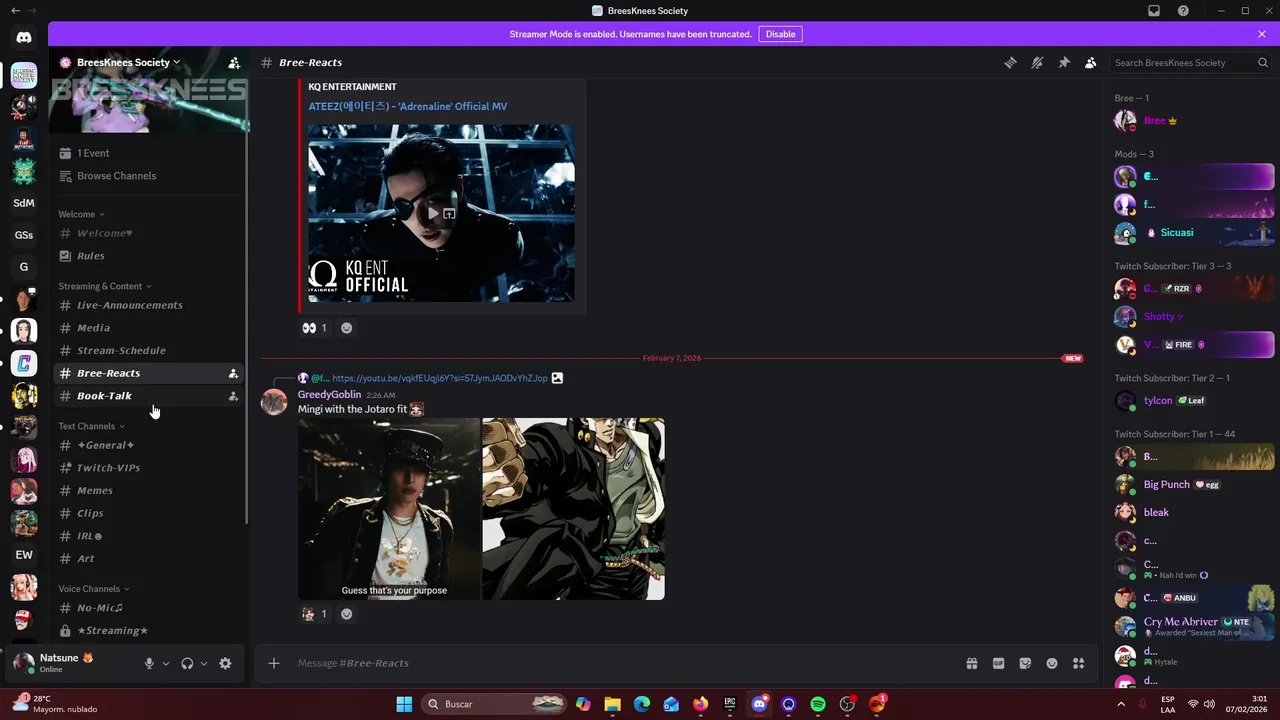Open File Explorer from the taskbar
Viewport: 1280px width, 720px height.
(x=612, y=704)
